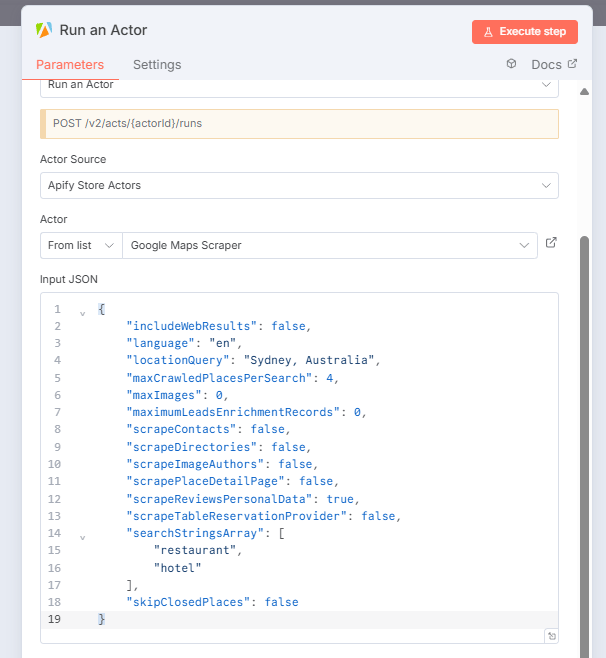Switch to the Parameters tab
The image size is (606, 658).
point(70,65)
